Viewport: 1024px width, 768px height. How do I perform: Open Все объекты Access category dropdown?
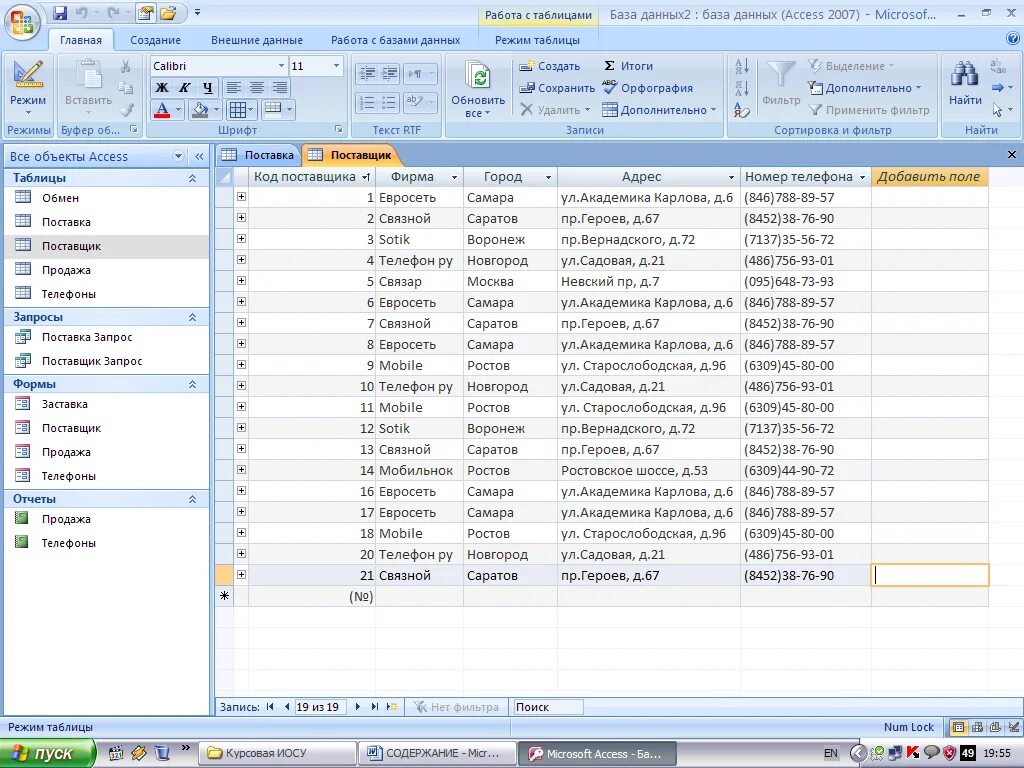(178, 156)
